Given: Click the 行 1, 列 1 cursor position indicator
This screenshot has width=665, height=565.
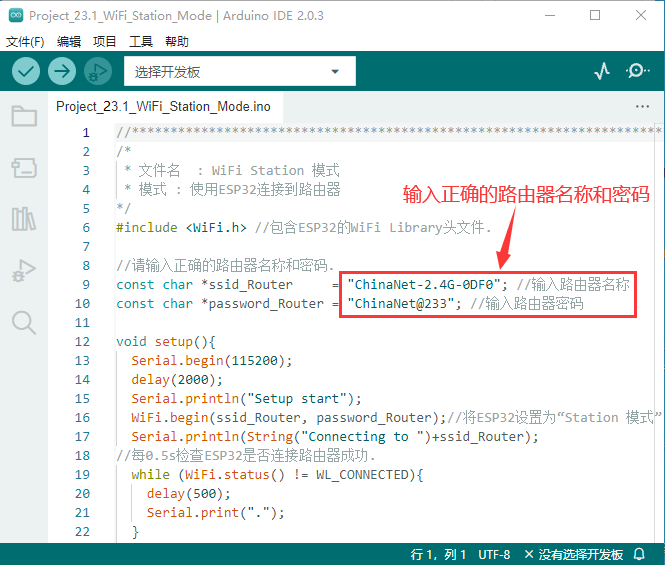Looking at the screenshot, I should pyautogui.click(x=441, y=554).
